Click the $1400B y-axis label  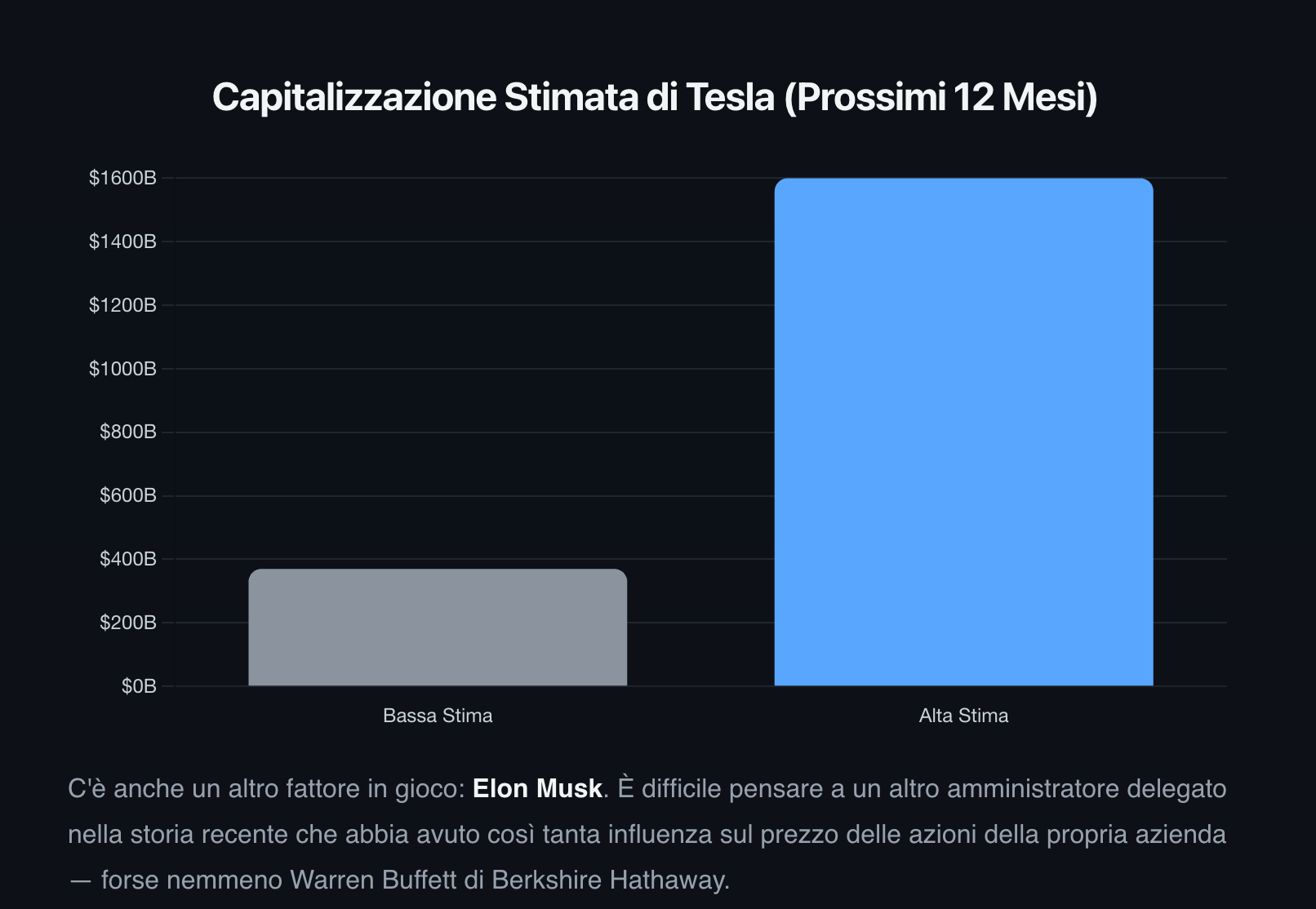tap(122, 241)
